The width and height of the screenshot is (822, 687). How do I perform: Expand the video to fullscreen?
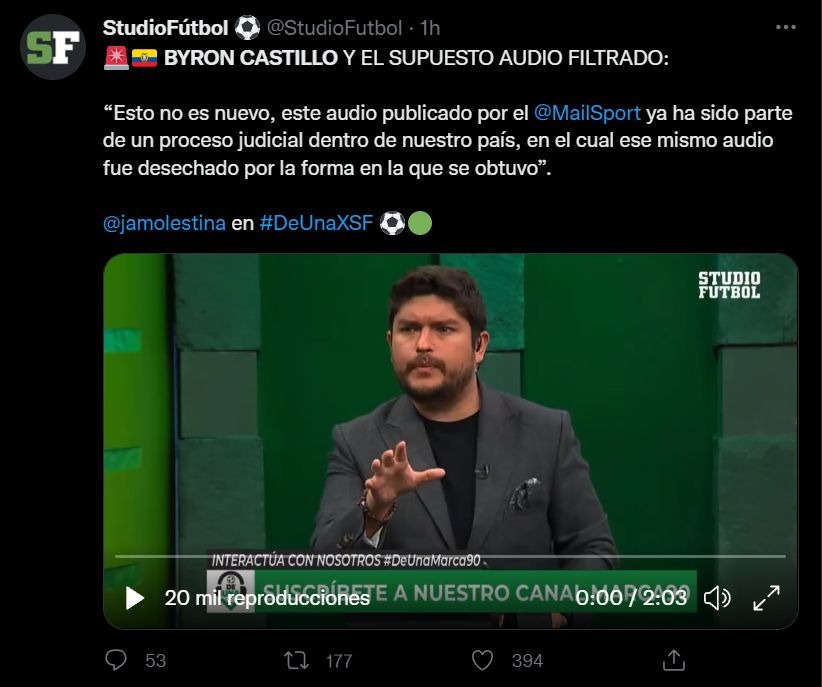(x=766, y=598)
